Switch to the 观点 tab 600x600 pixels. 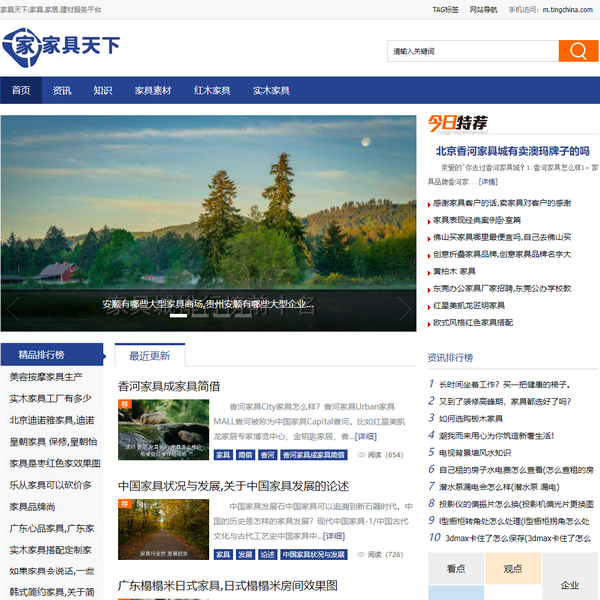point(513,569)
